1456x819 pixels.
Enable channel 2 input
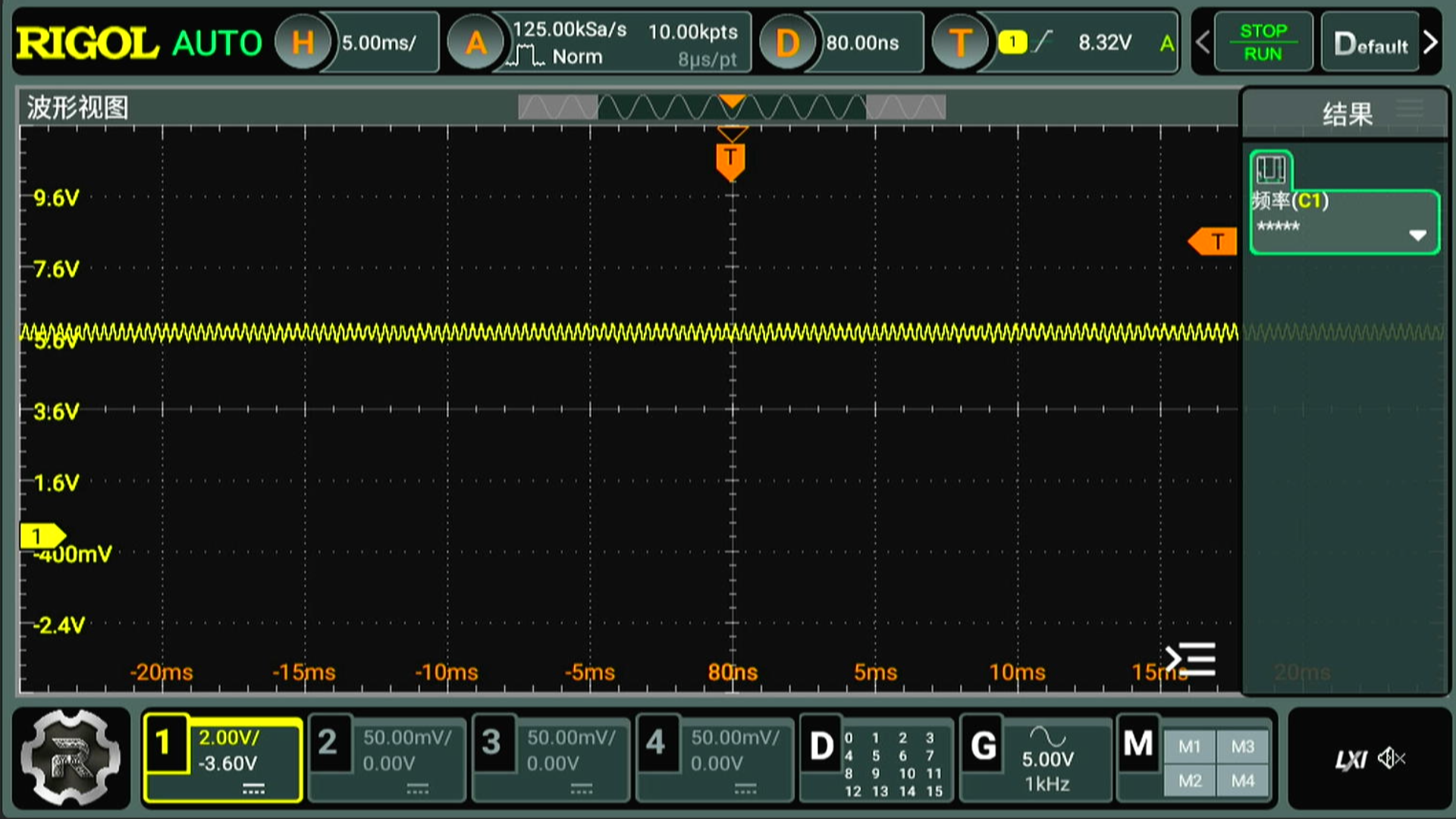(387, 758)
